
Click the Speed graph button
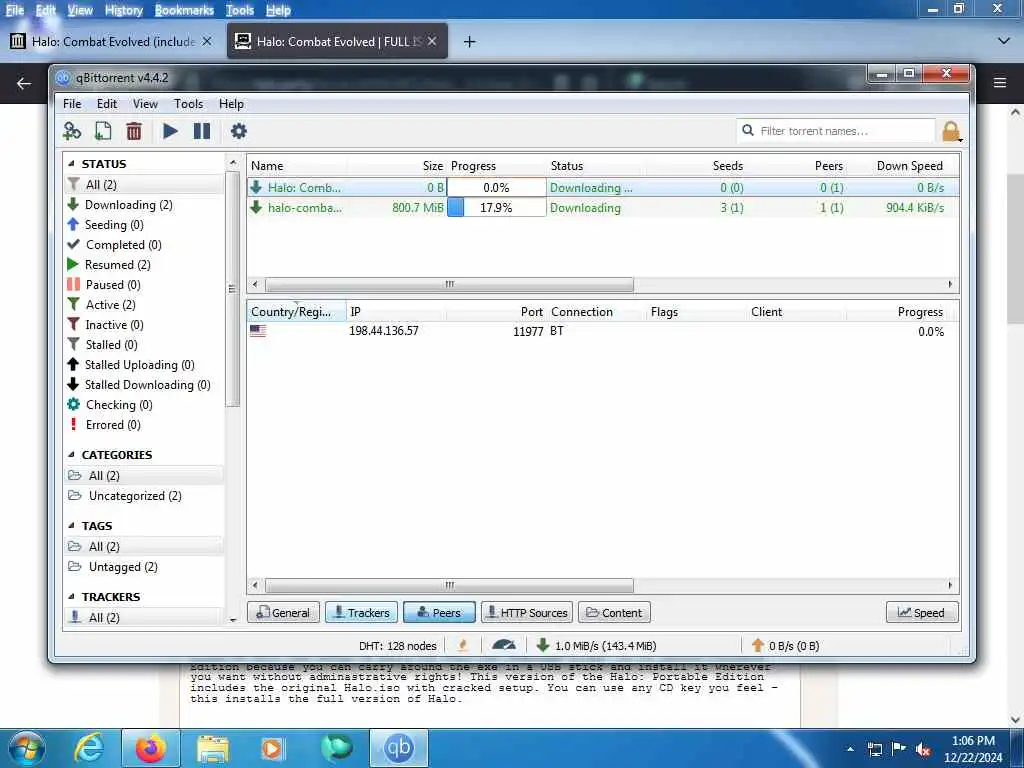point(922,613)
